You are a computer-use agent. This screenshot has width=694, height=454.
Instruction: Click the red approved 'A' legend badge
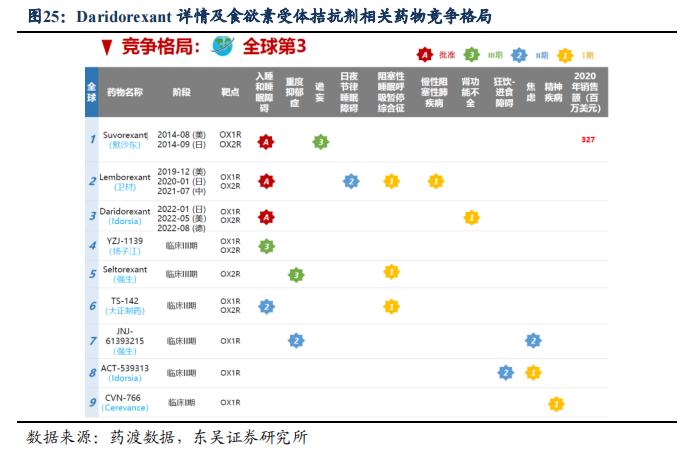(x=424, y=55)
